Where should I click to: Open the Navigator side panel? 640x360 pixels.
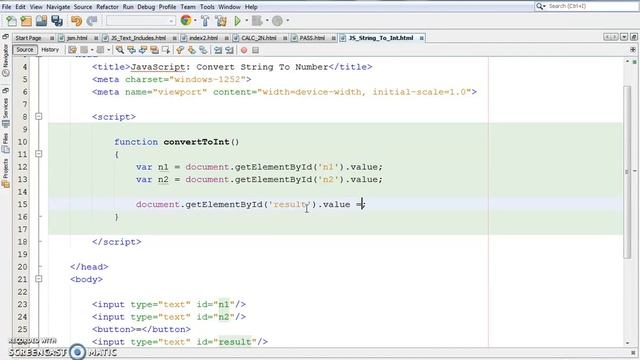click(5, 60)
